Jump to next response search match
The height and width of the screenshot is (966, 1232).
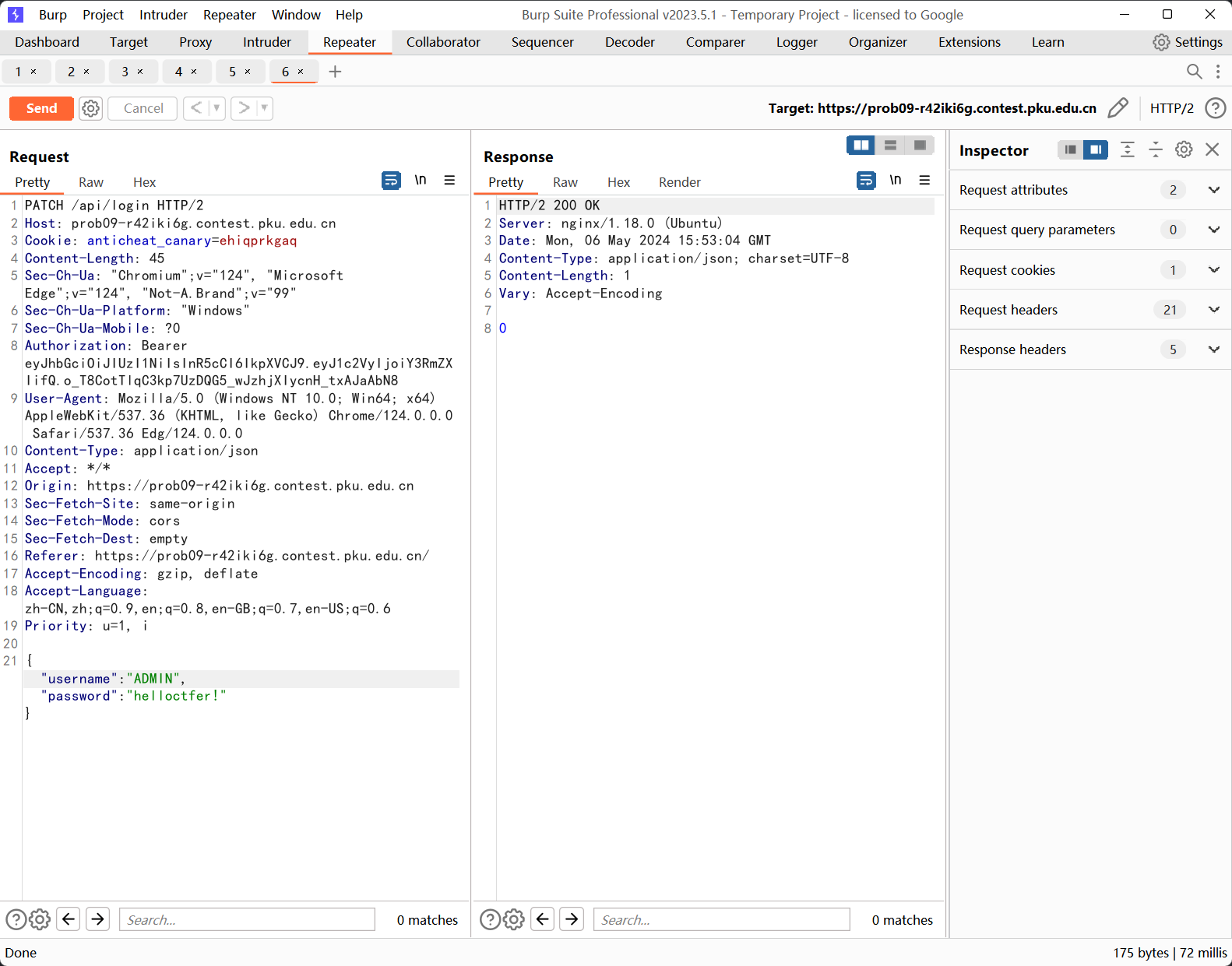coord(572,919)
